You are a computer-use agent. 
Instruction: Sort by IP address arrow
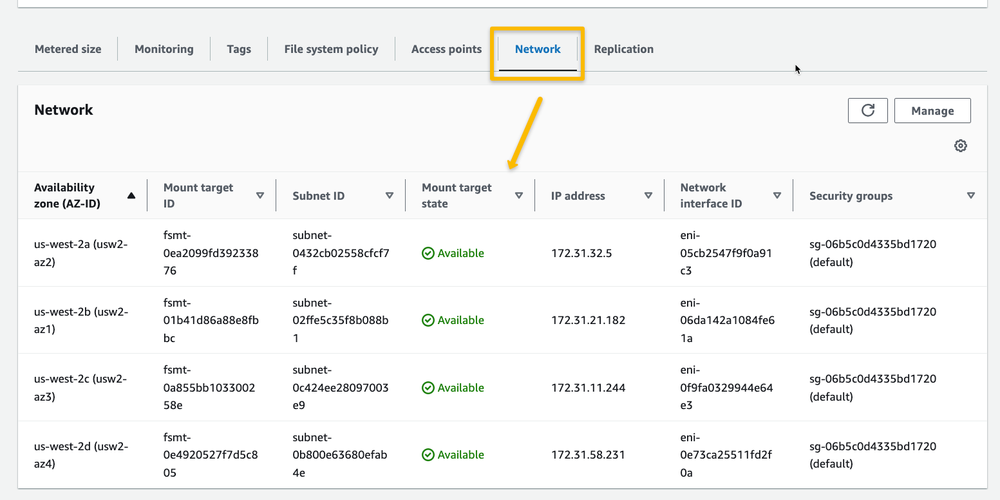[648, 196]
